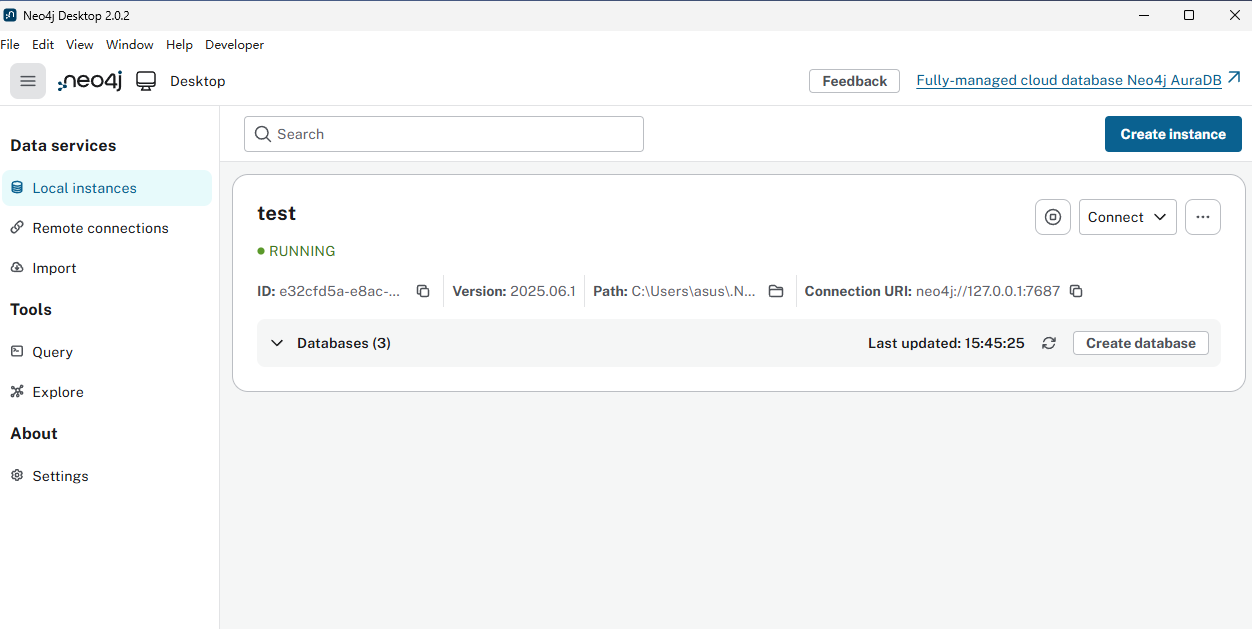
Task: Click the test instance name
Action: tap(277, 213)
